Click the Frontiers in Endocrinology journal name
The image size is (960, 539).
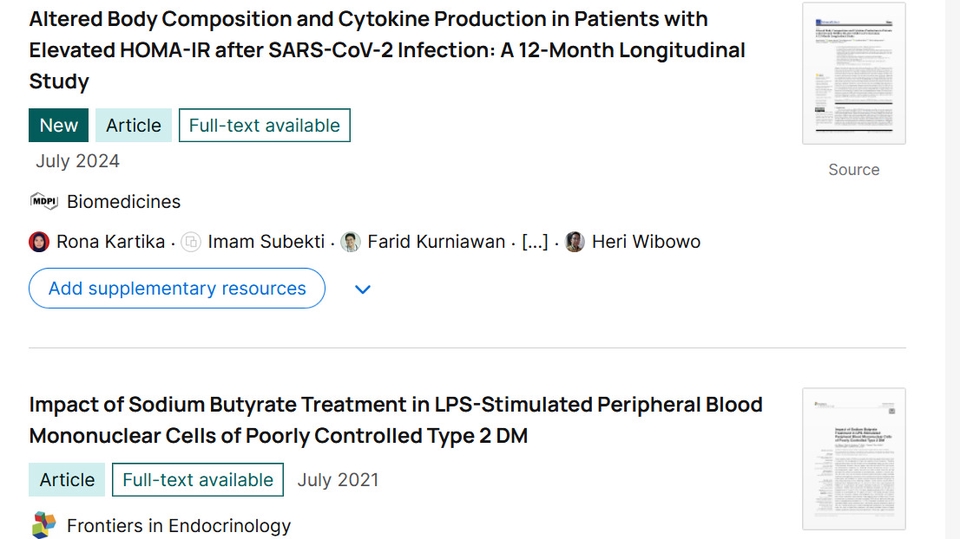[179, 526]
